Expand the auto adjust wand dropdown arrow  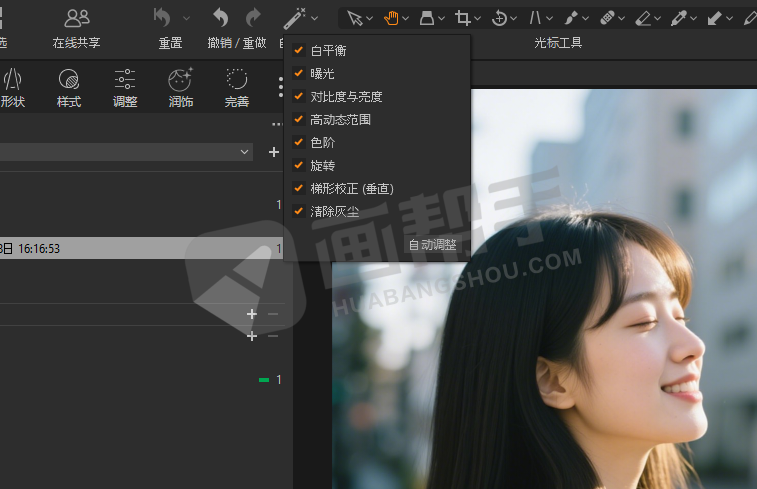314,18
